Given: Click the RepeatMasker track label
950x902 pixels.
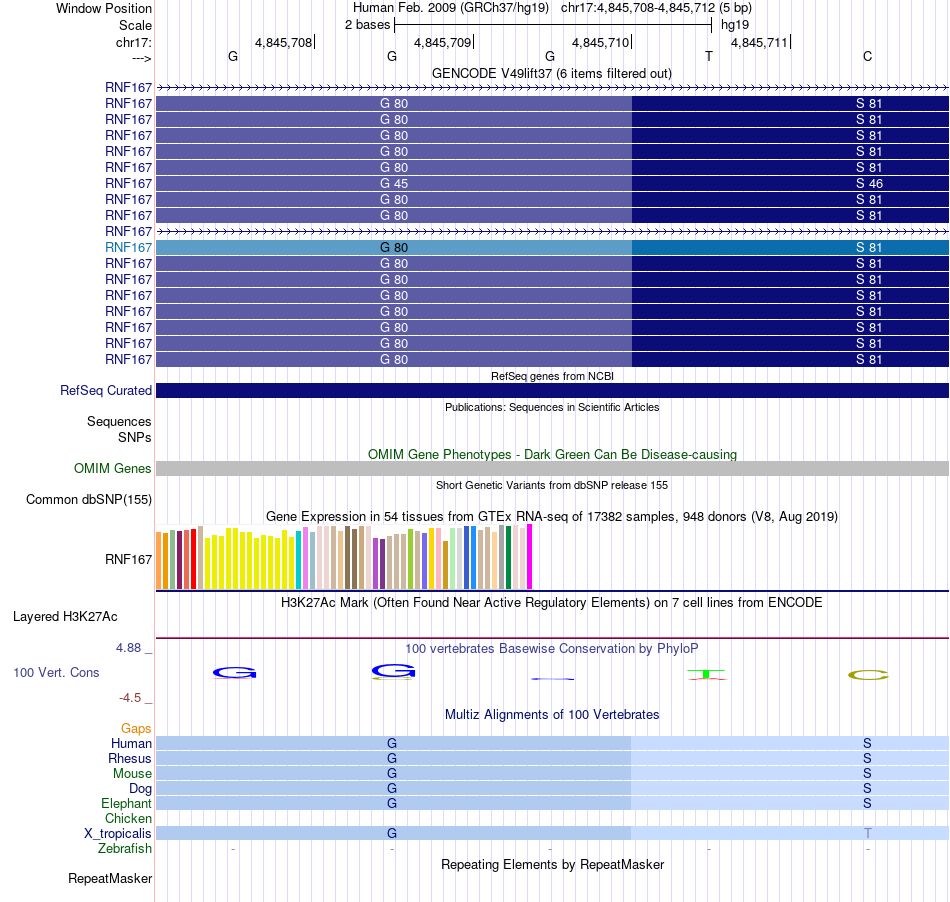Looking at the screenshot, I should pos(110,878).
